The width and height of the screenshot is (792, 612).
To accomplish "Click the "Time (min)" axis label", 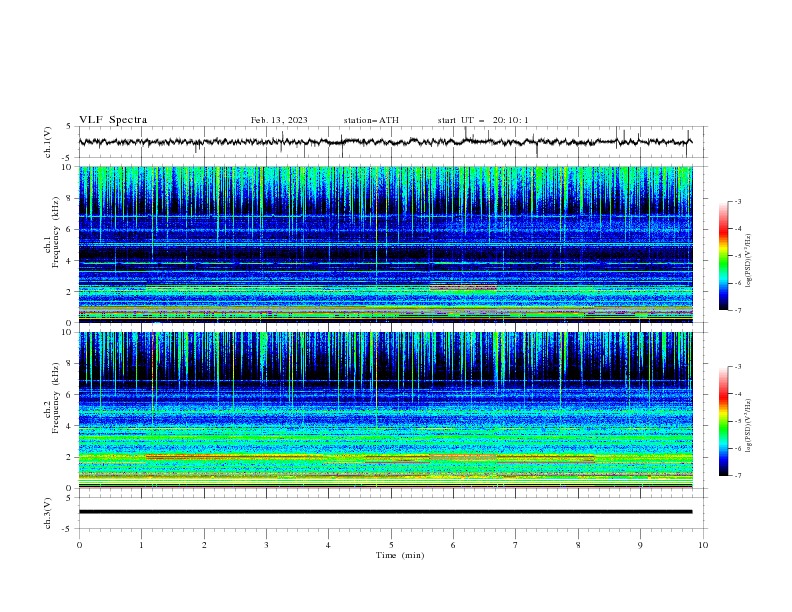I will click(x=400, y=555).
